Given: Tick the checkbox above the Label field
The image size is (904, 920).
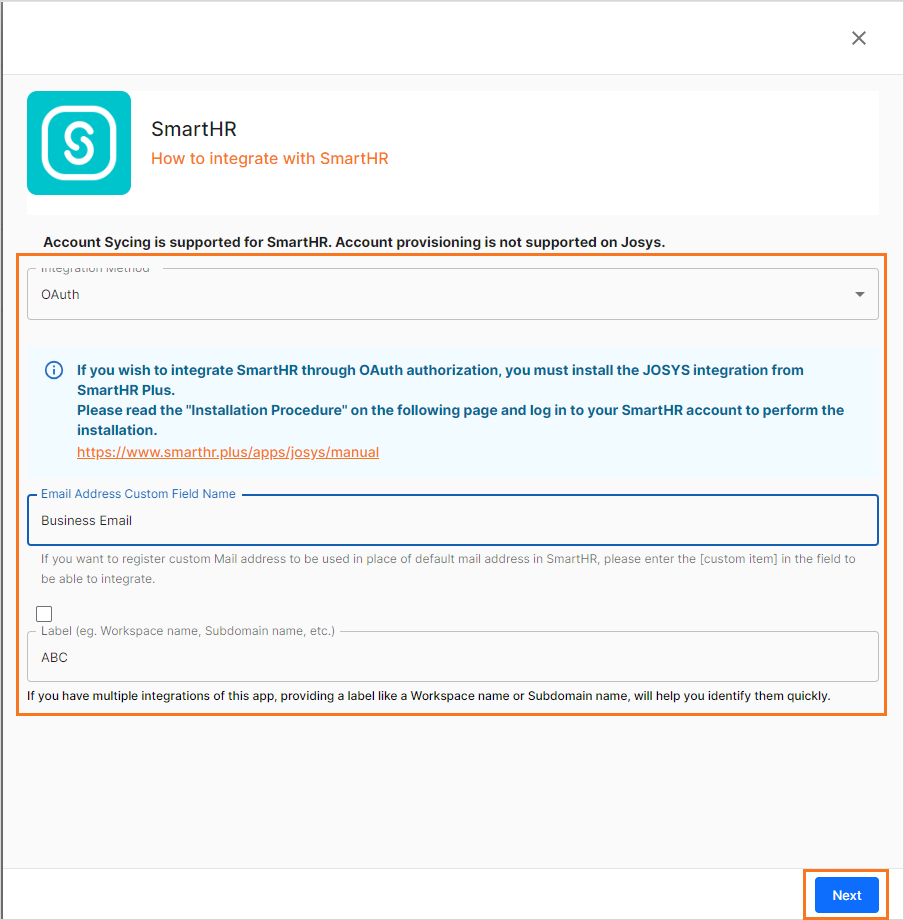Looking at the screenshot, I should (44, 614).
